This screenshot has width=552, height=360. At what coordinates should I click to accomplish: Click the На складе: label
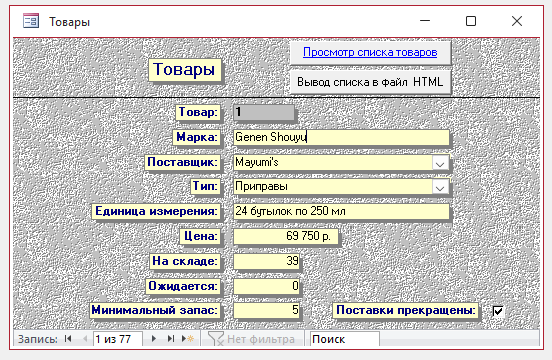point(185,261)
